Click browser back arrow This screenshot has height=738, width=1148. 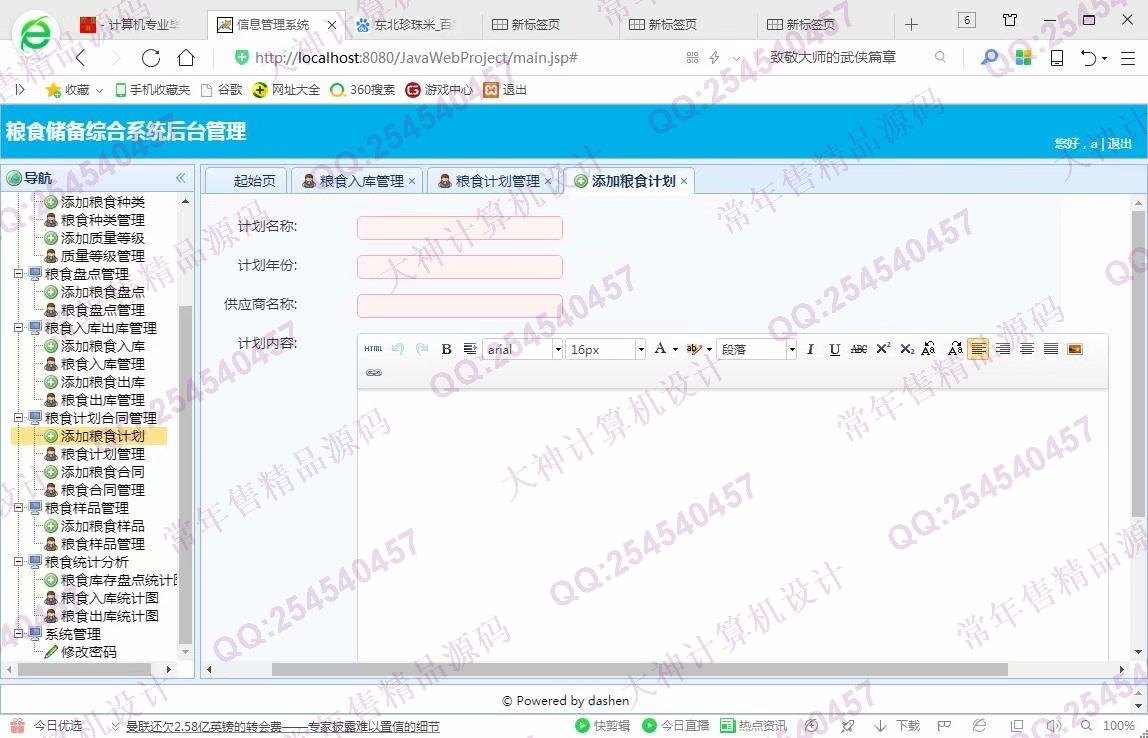(81, 58)
